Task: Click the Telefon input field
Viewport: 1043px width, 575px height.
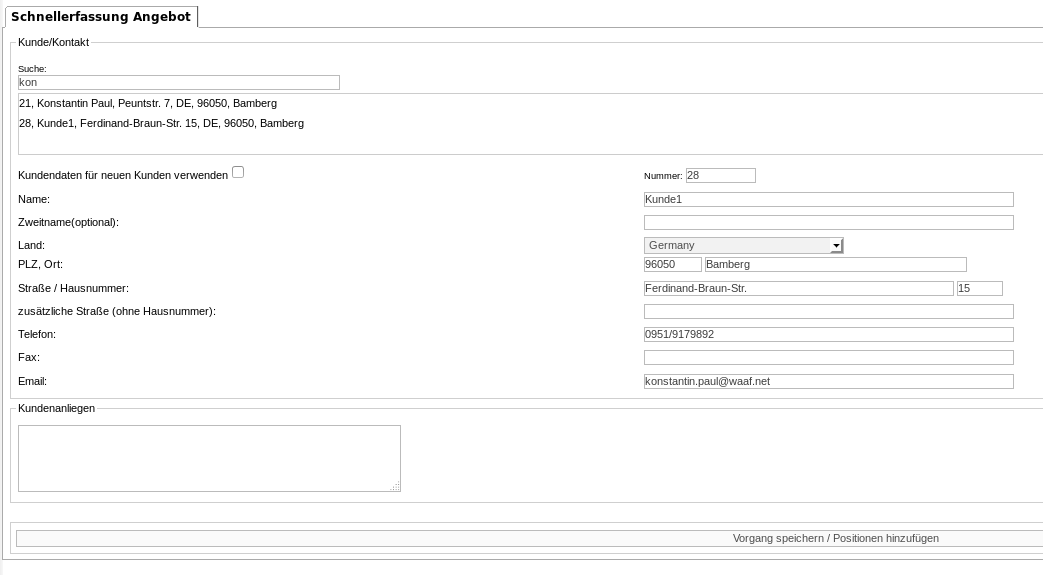Action: click(828, 334)
